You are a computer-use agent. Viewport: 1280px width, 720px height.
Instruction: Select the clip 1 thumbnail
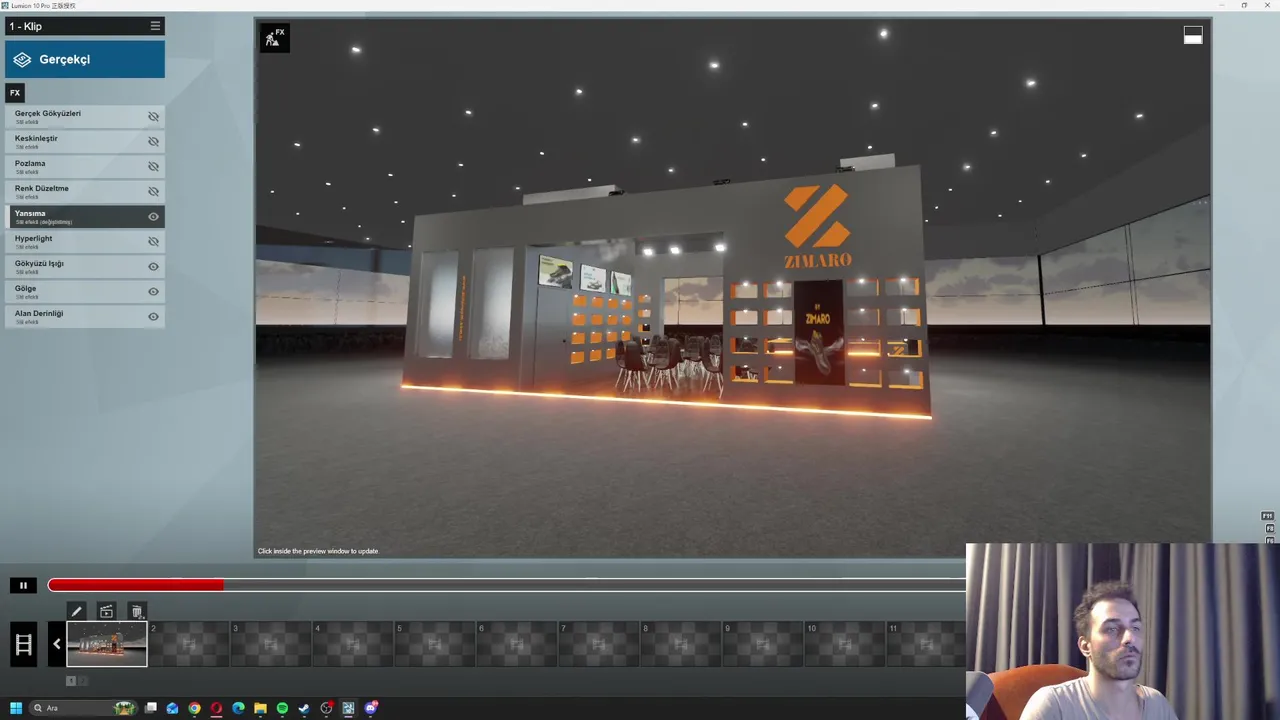click(107, 644)
